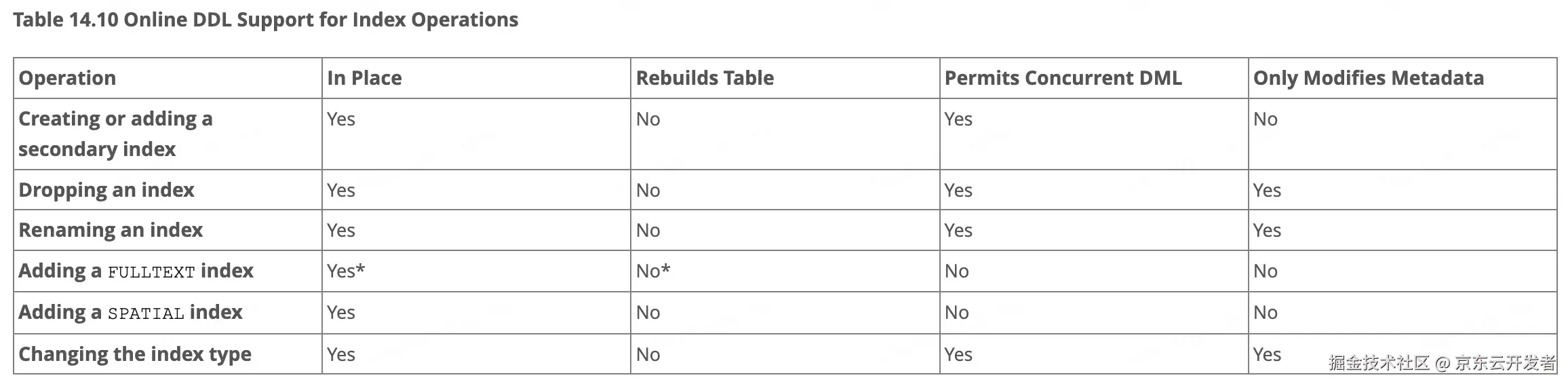Viewport: 1568px width, 384px height.
Task: Select 'Creating or adding a secondary index' row label
Action: (115, 134)
